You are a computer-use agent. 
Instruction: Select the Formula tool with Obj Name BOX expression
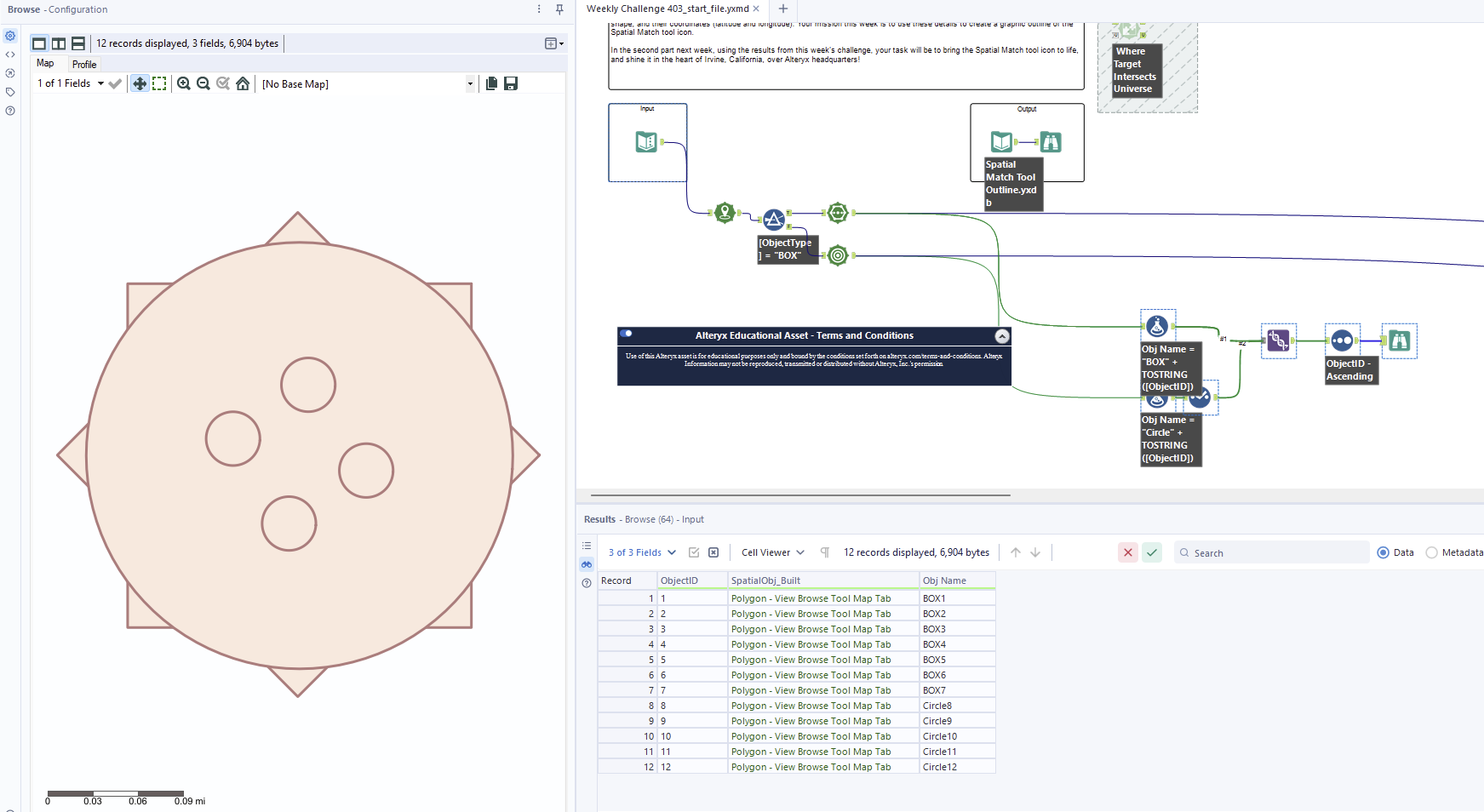pyautogui.click(x=1156, y=324)
